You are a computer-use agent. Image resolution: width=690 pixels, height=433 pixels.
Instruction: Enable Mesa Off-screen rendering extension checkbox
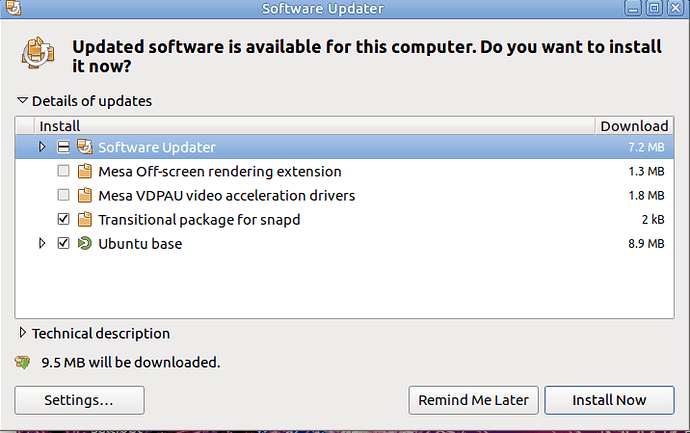click(x=63, y=171)
